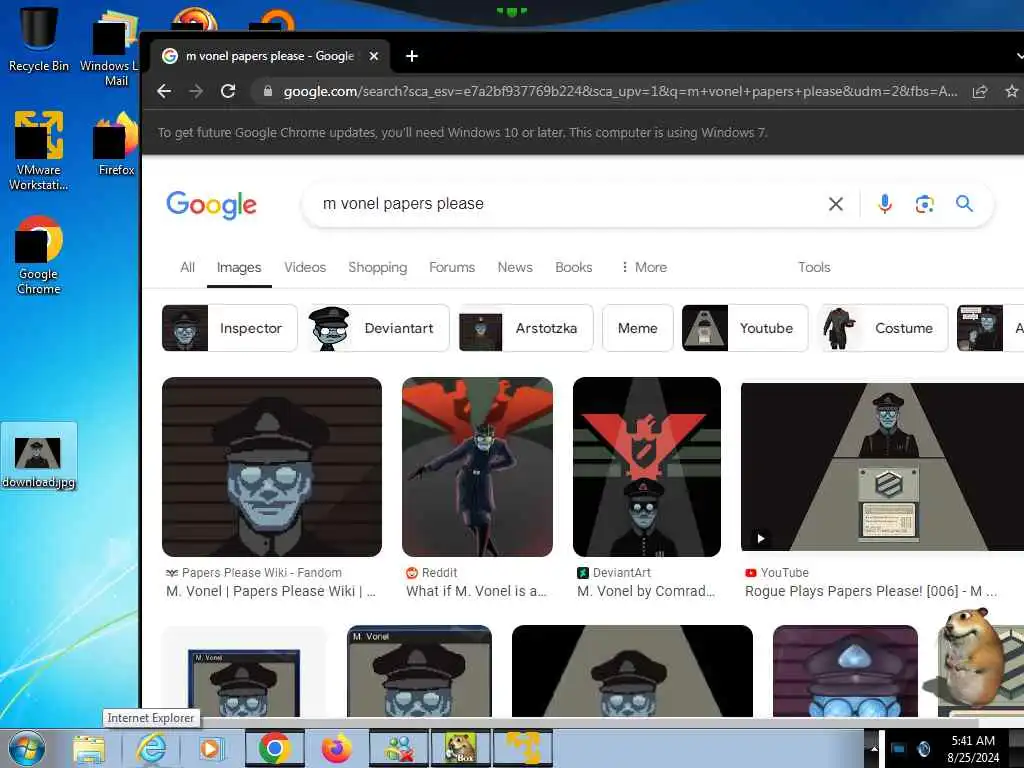Clear the search box with the X icon
1024x768 pixels.
click(x=835, y=204)
